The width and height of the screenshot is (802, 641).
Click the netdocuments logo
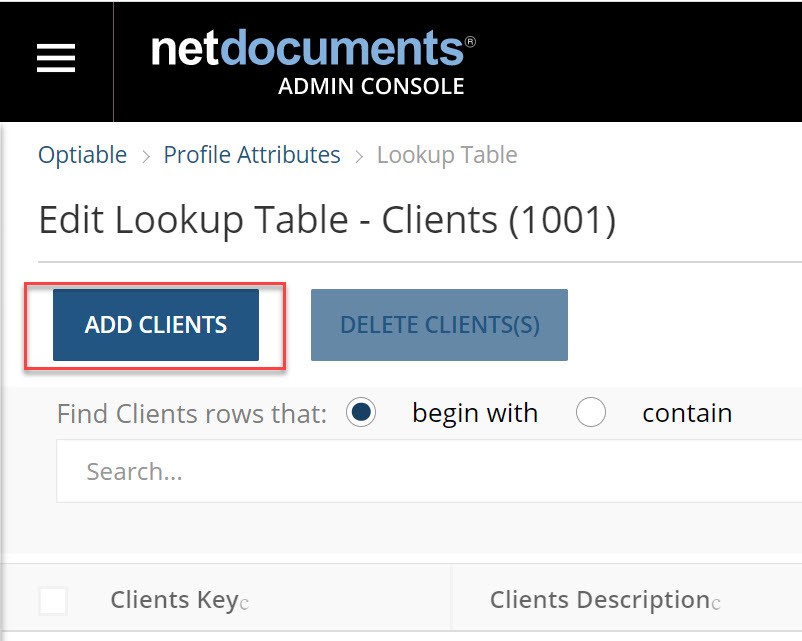point(313,49)
